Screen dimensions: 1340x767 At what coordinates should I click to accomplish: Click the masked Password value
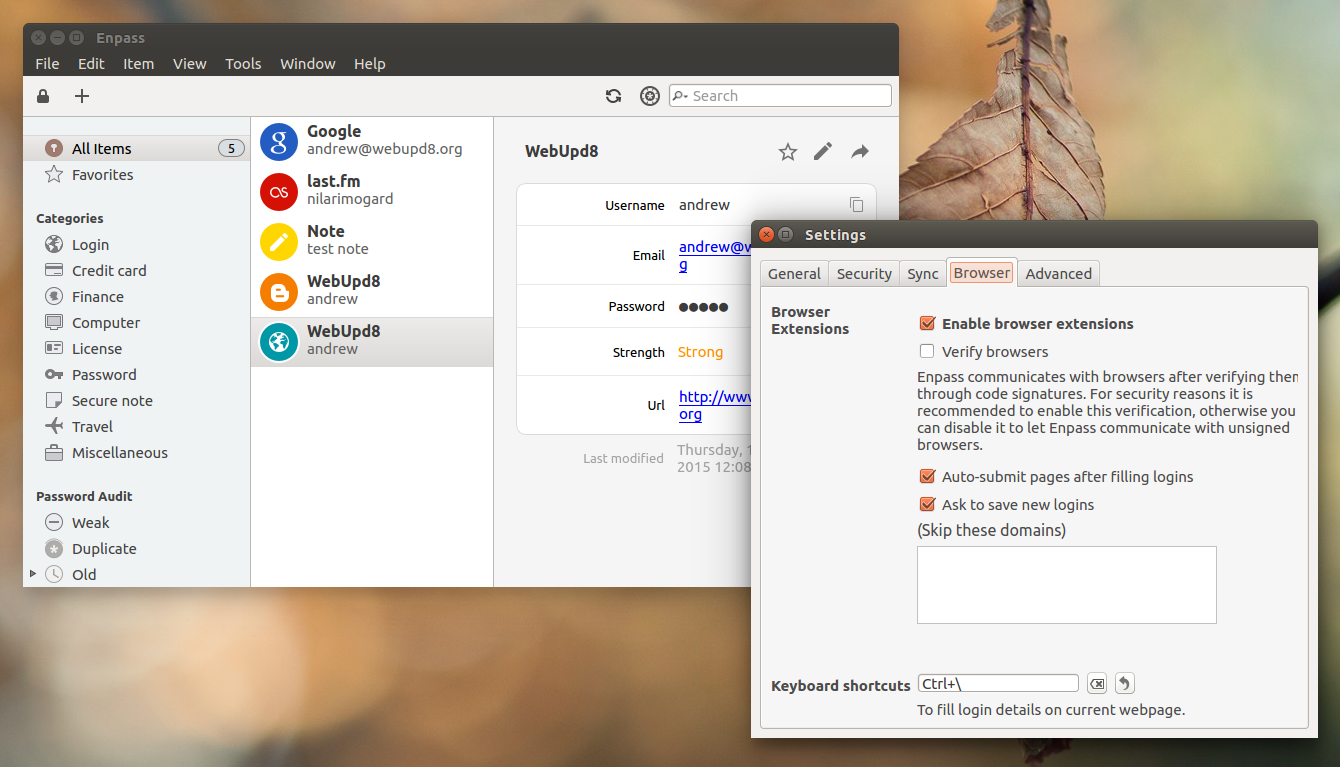703,307
